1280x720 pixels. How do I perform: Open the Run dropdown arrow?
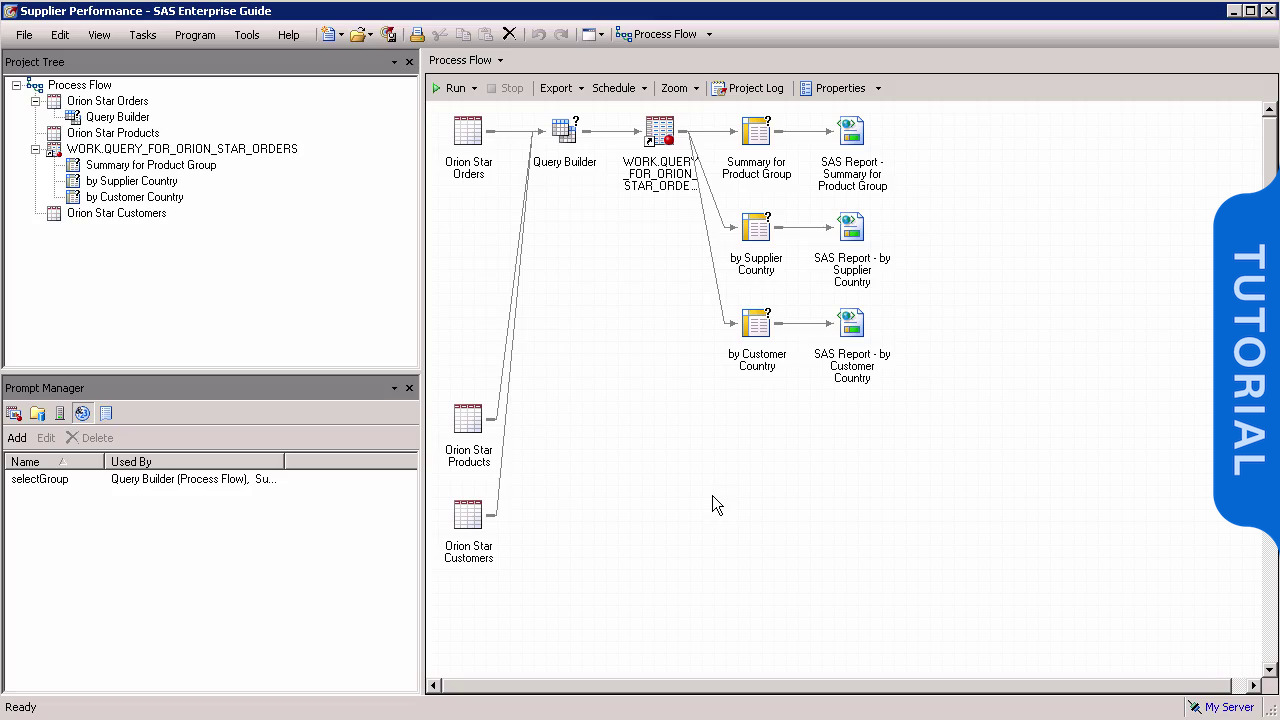pyautogui.click(x=474, y=88)
